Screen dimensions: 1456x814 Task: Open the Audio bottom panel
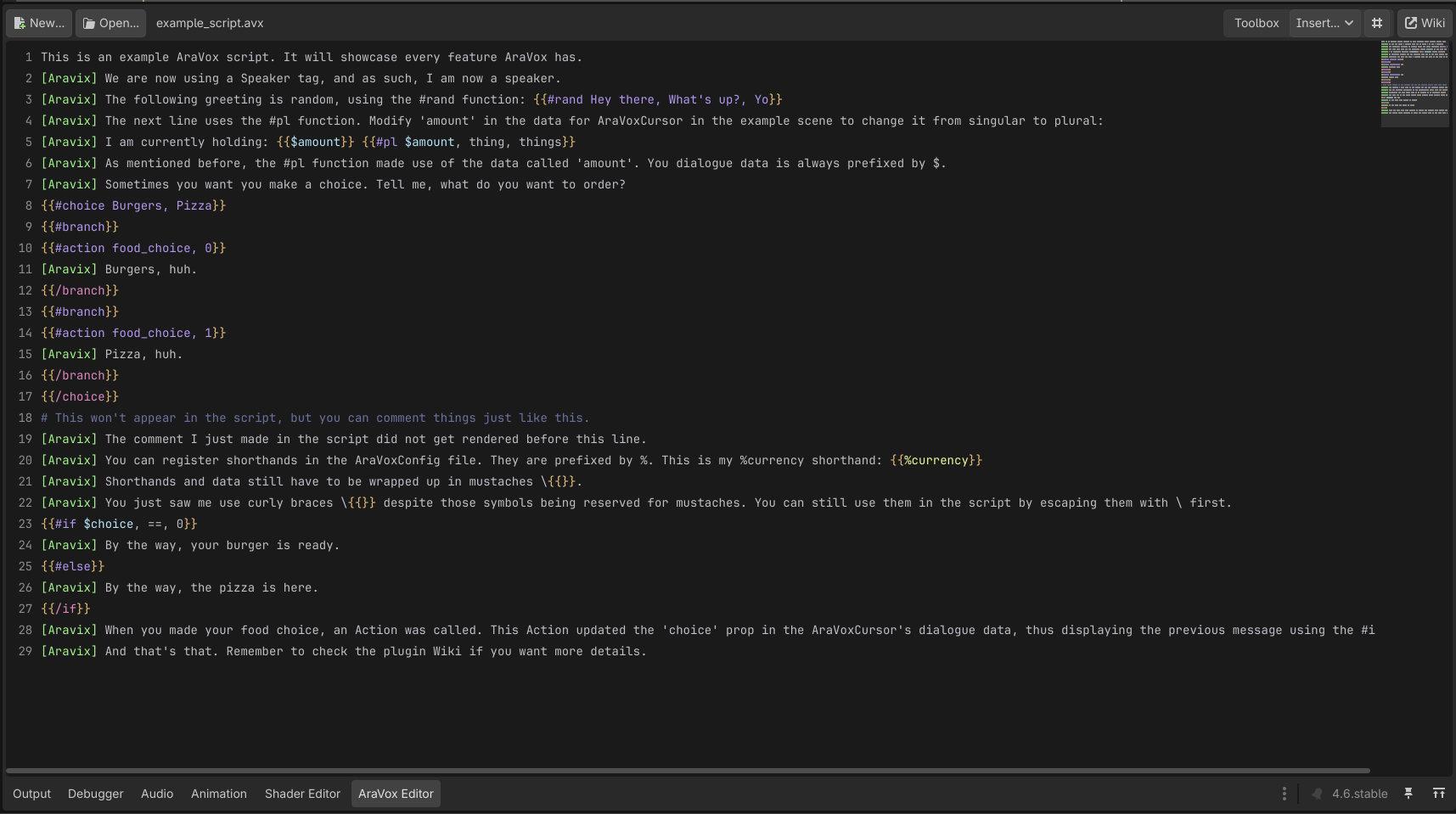click(x=157, y=794)
